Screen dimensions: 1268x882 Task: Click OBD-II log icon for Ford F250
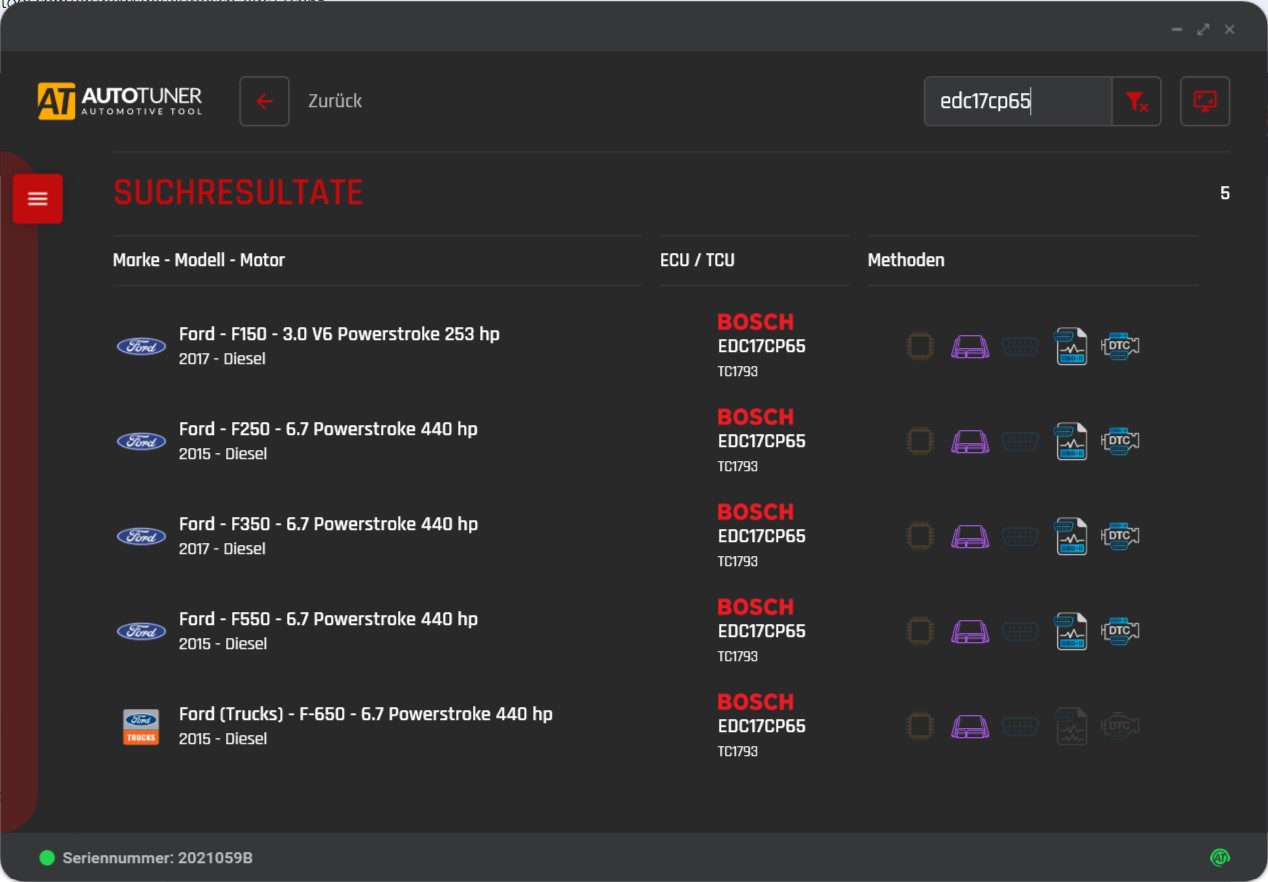click(1071, 441)
